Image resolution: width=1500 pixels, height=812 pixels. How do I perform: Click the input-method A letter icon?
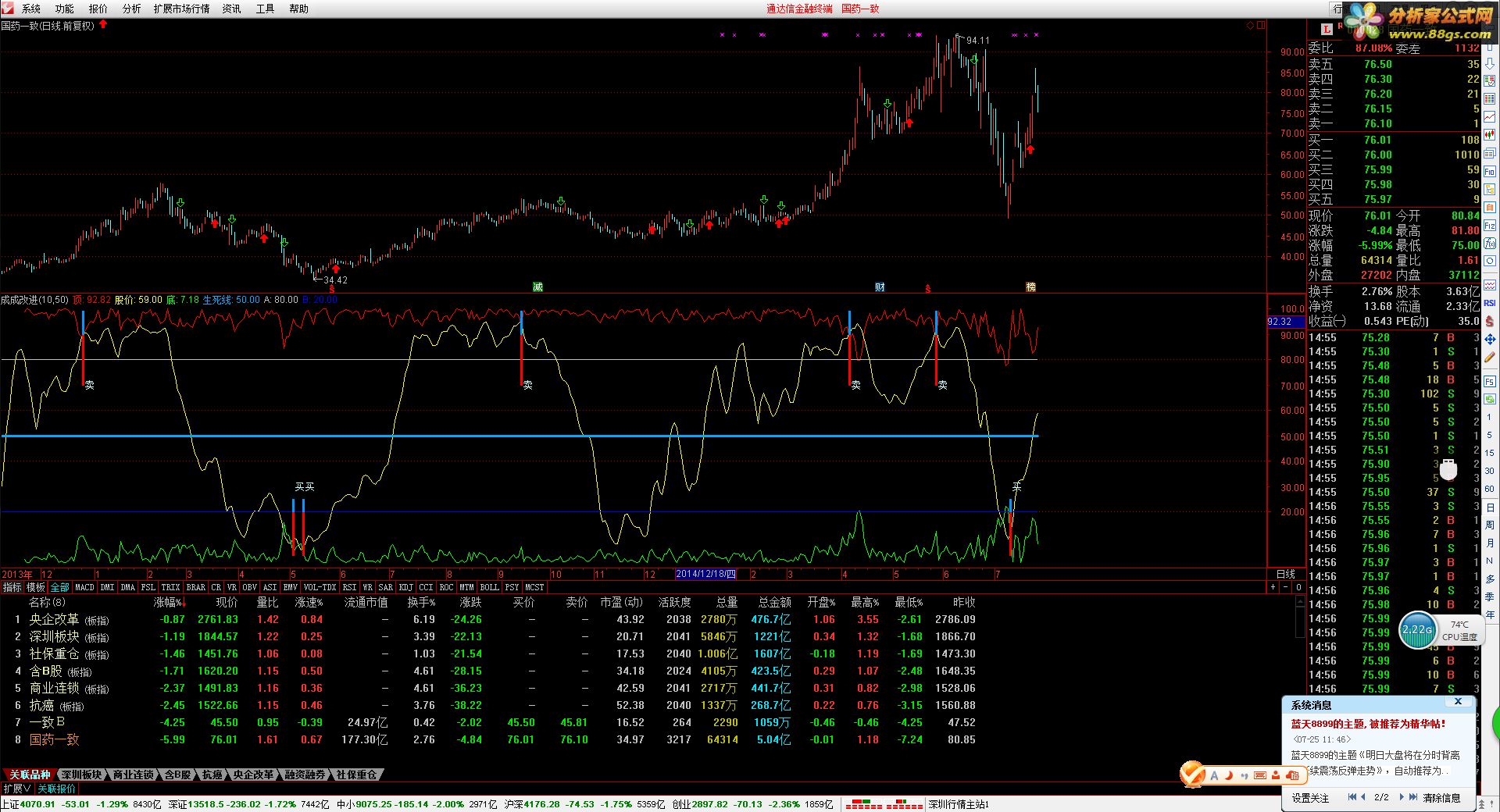click(x=1214, y=775)
